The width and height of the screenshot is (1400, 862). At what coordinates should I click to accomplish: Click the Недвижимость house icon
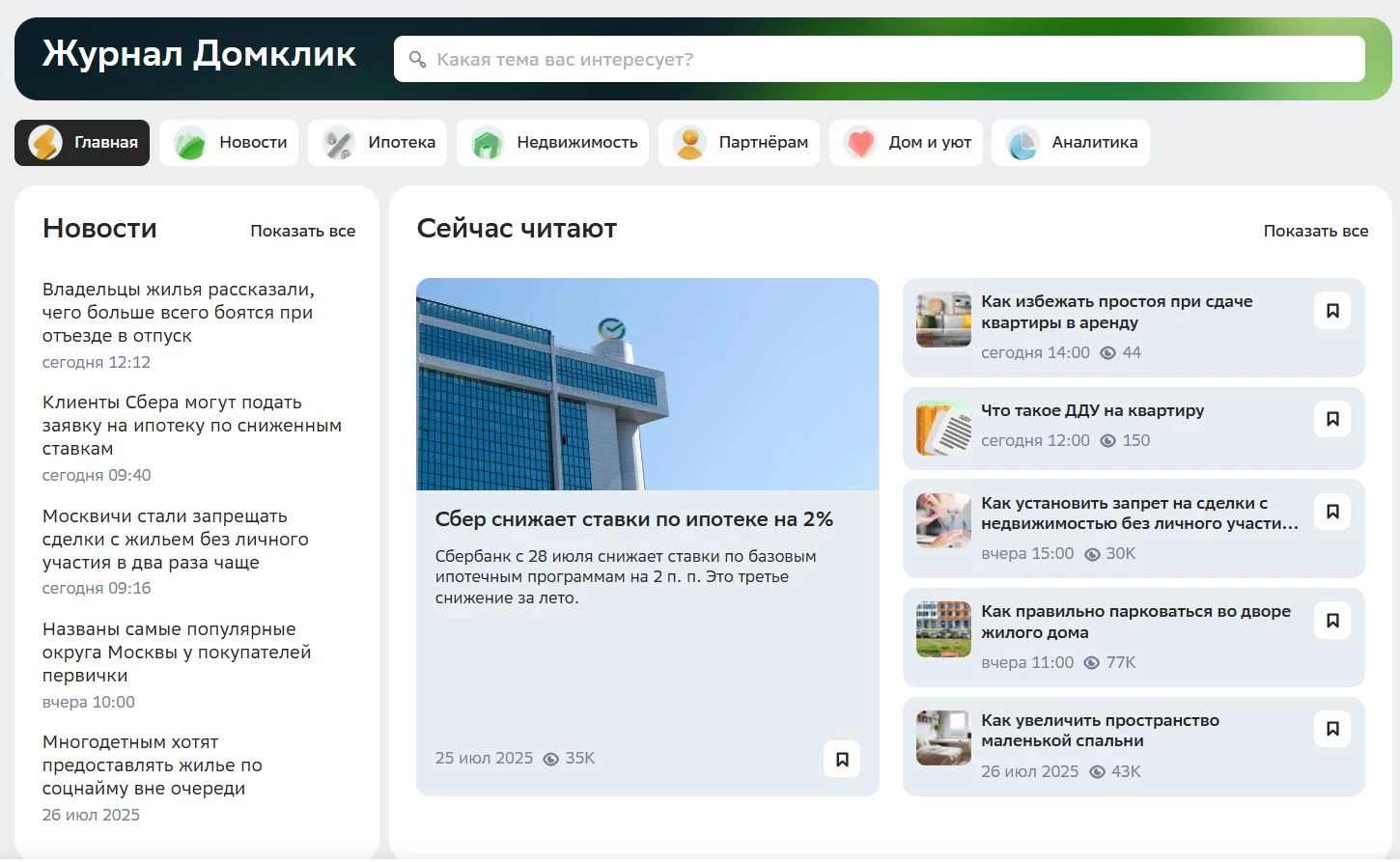pos(487,142)
